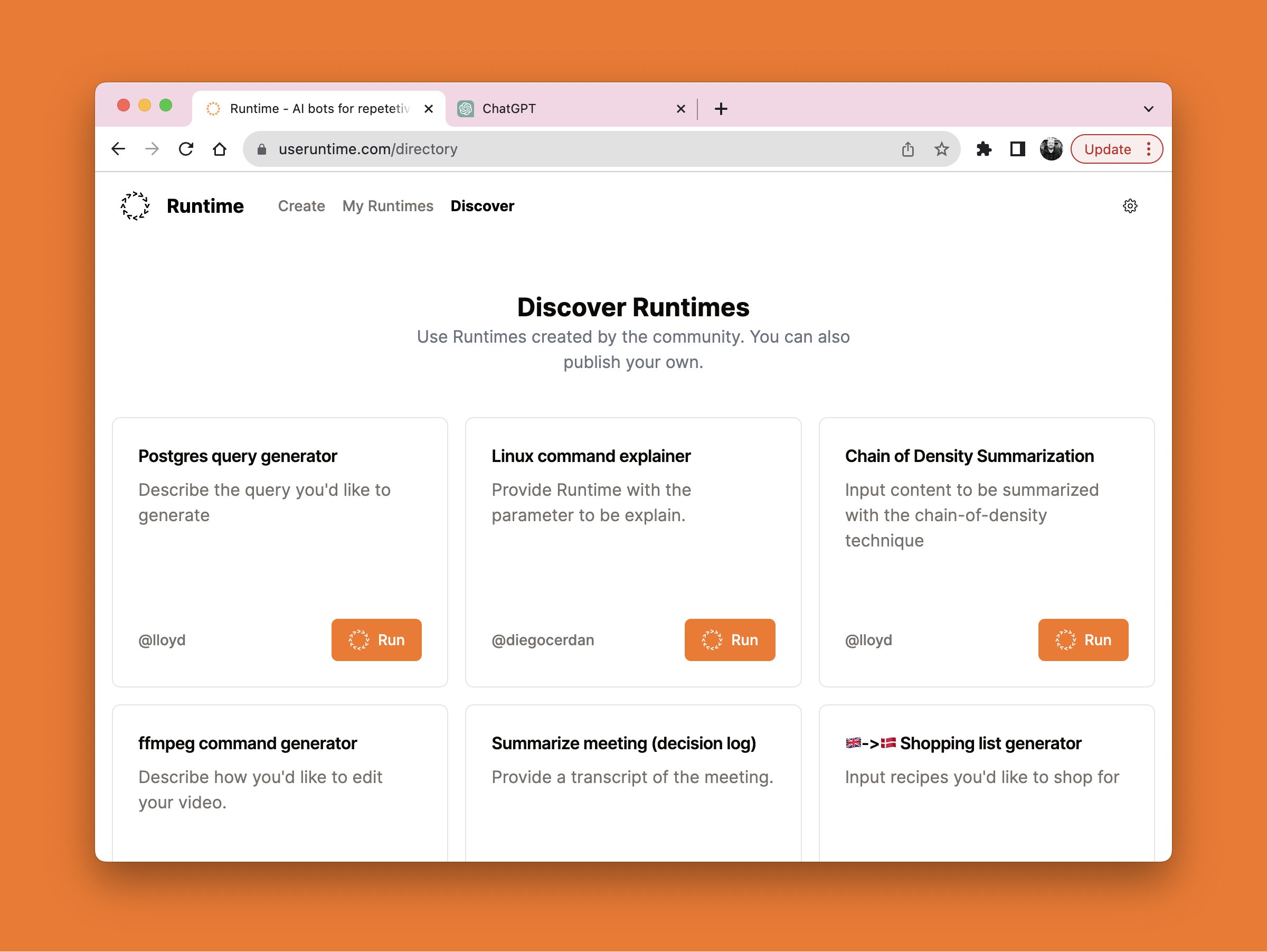Click the home icon in the toolbar
Viewport: 1267px width, 952px height.
(x=220, y=148)
